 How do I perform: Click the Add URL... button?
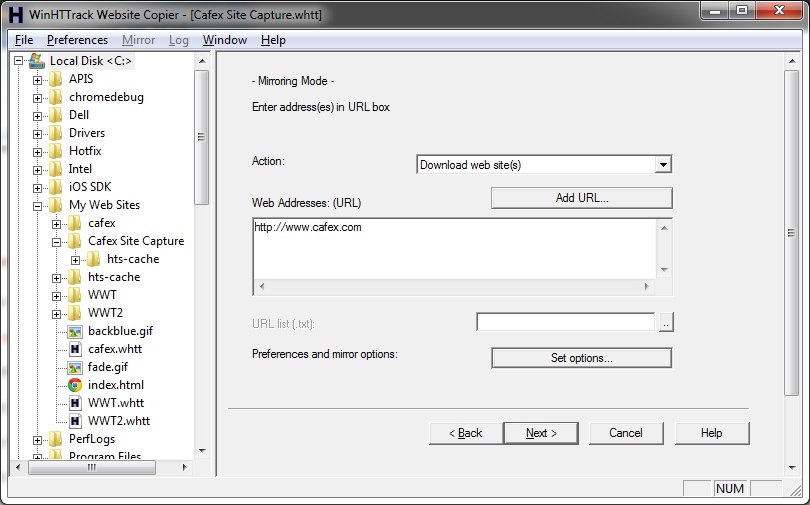[x=582, y=198]
